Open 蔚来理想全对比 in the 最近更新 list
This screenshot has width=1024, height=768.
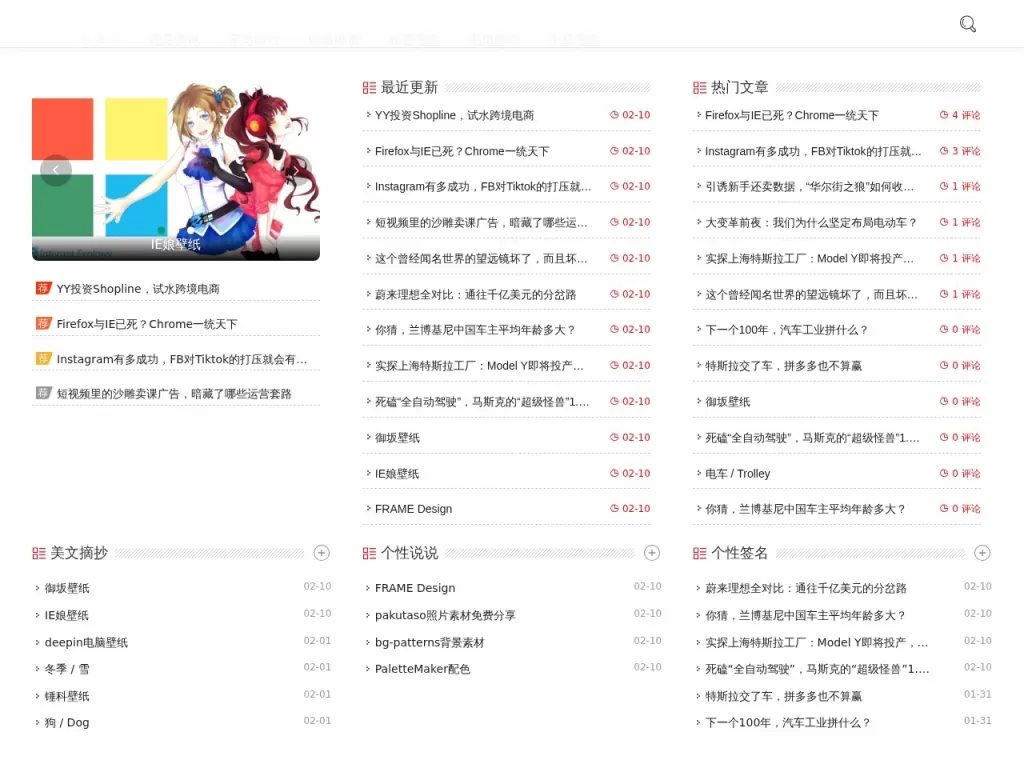click(475, 294)
